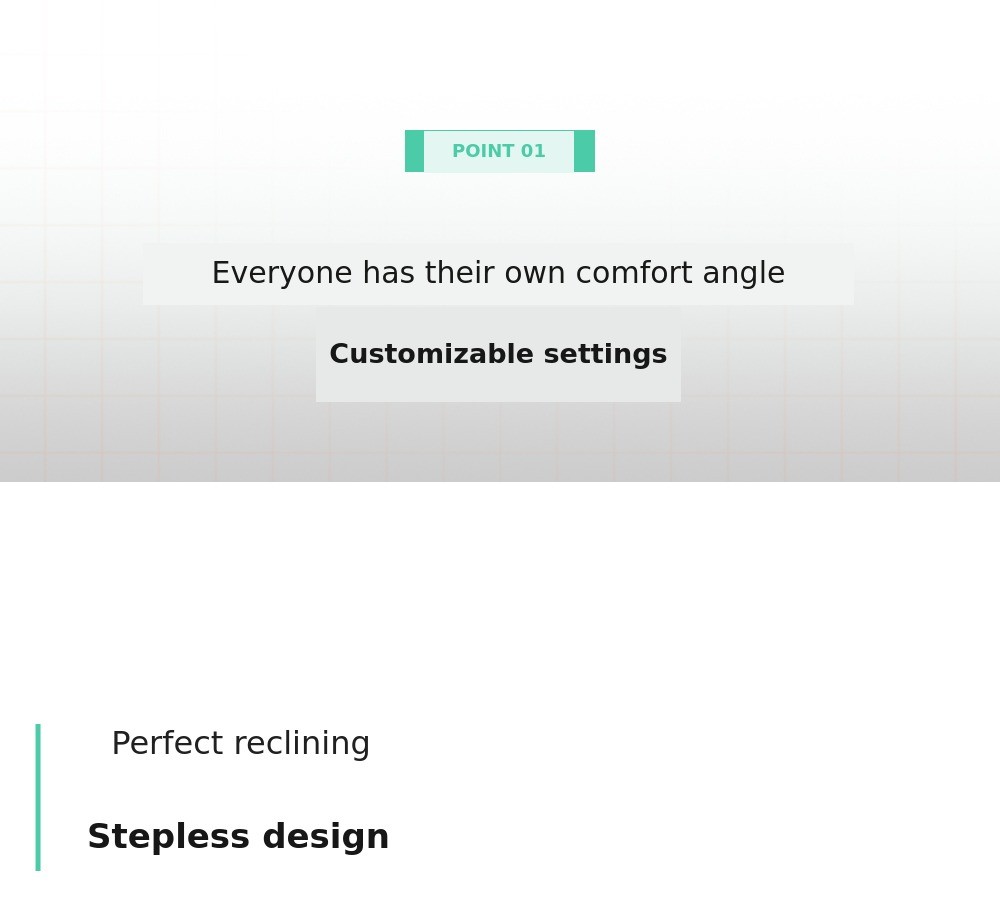Image resolution: width=1000 pixels, height=906 pixels.
Task: Click the 'Customizable settings' subtitle box
Action: coord(498,355)
